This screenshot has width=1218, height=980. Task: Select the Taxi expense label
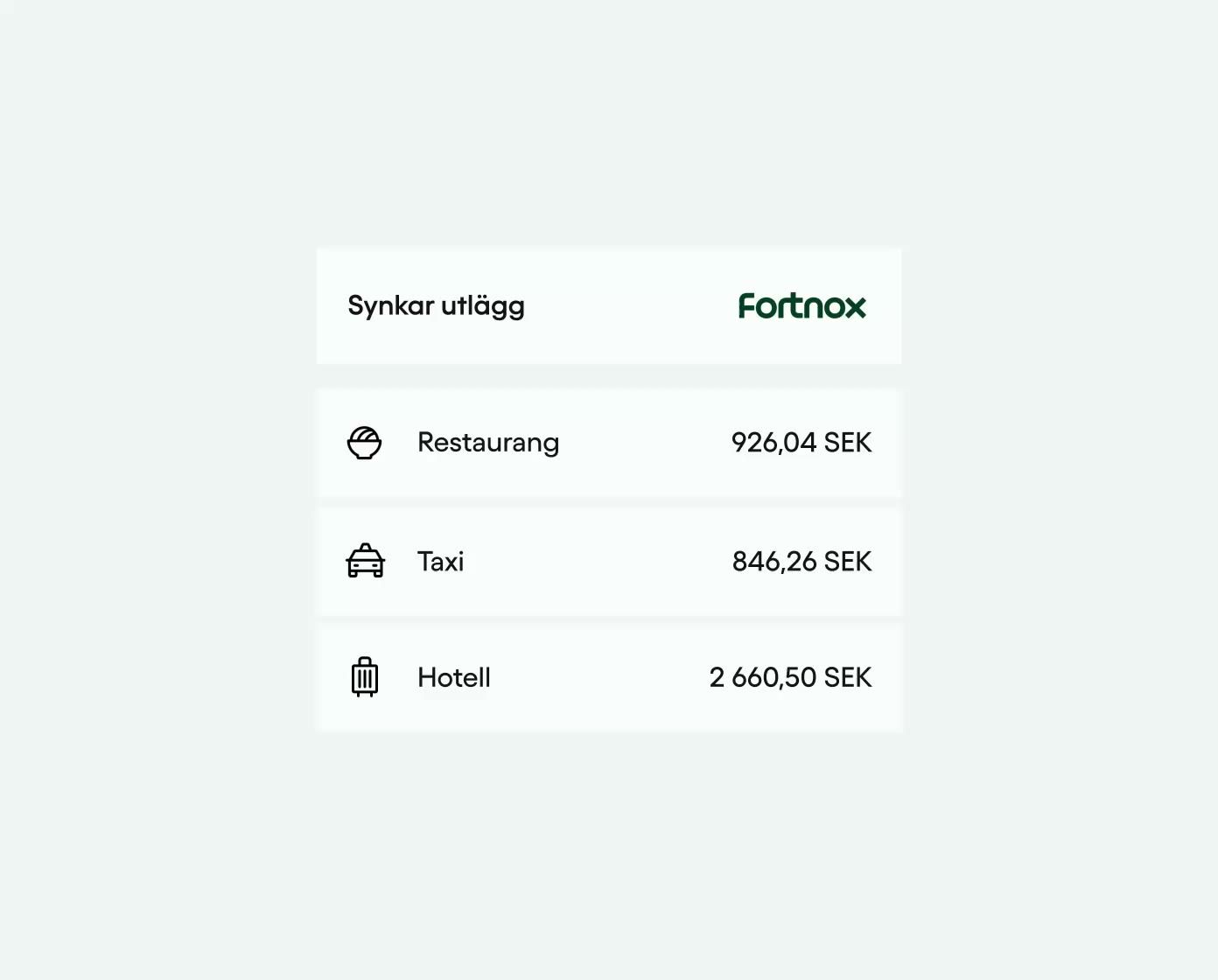coord(440,561)
